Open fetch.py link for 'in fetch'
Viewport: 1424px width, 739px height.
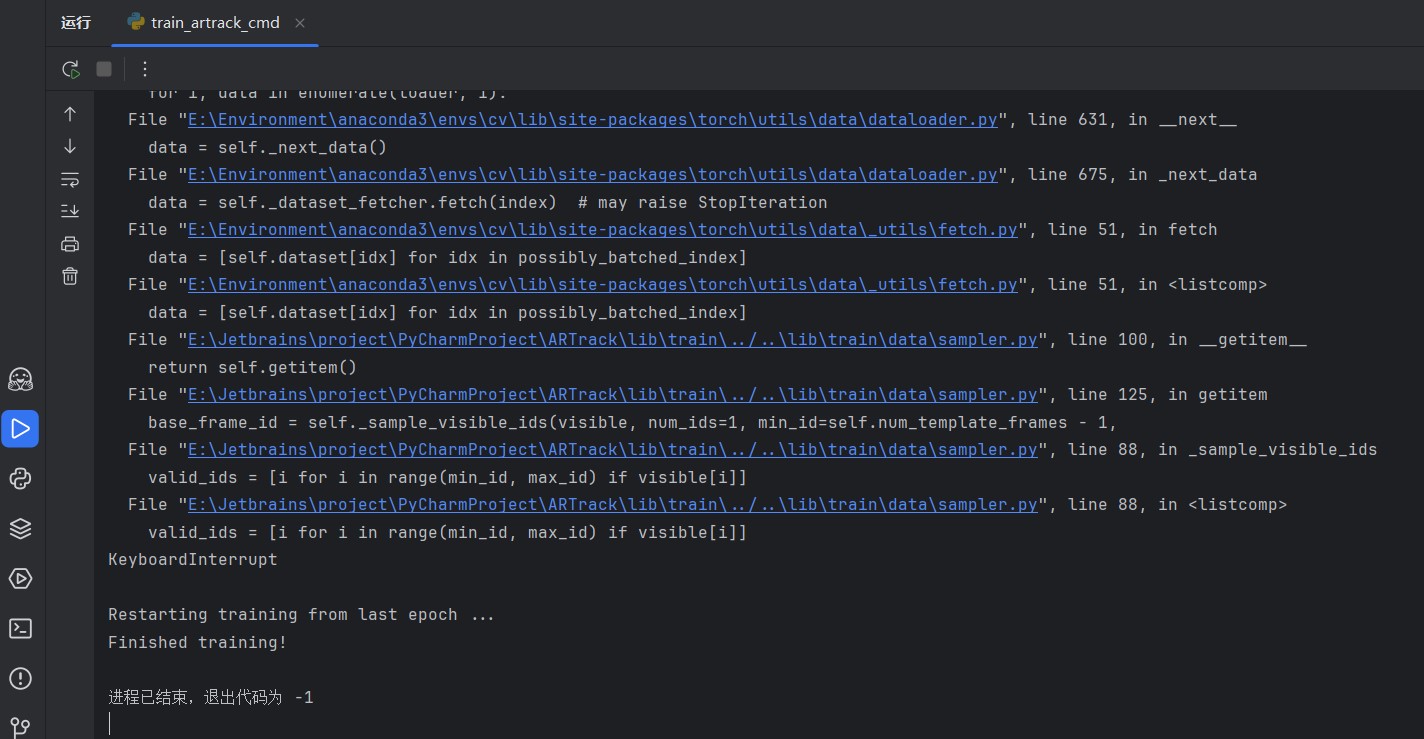603,230
